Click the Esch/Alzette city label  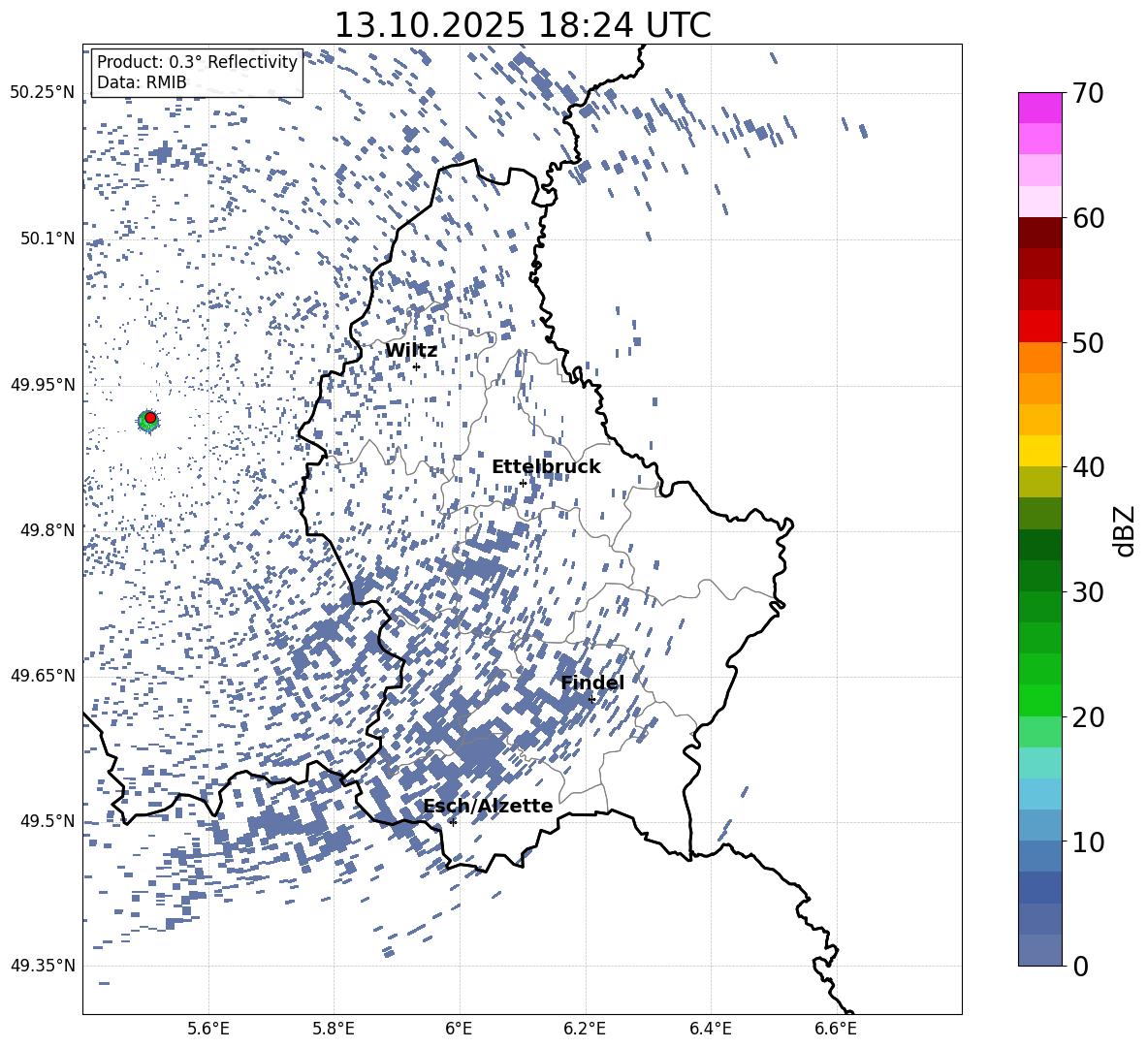[488, 807]
